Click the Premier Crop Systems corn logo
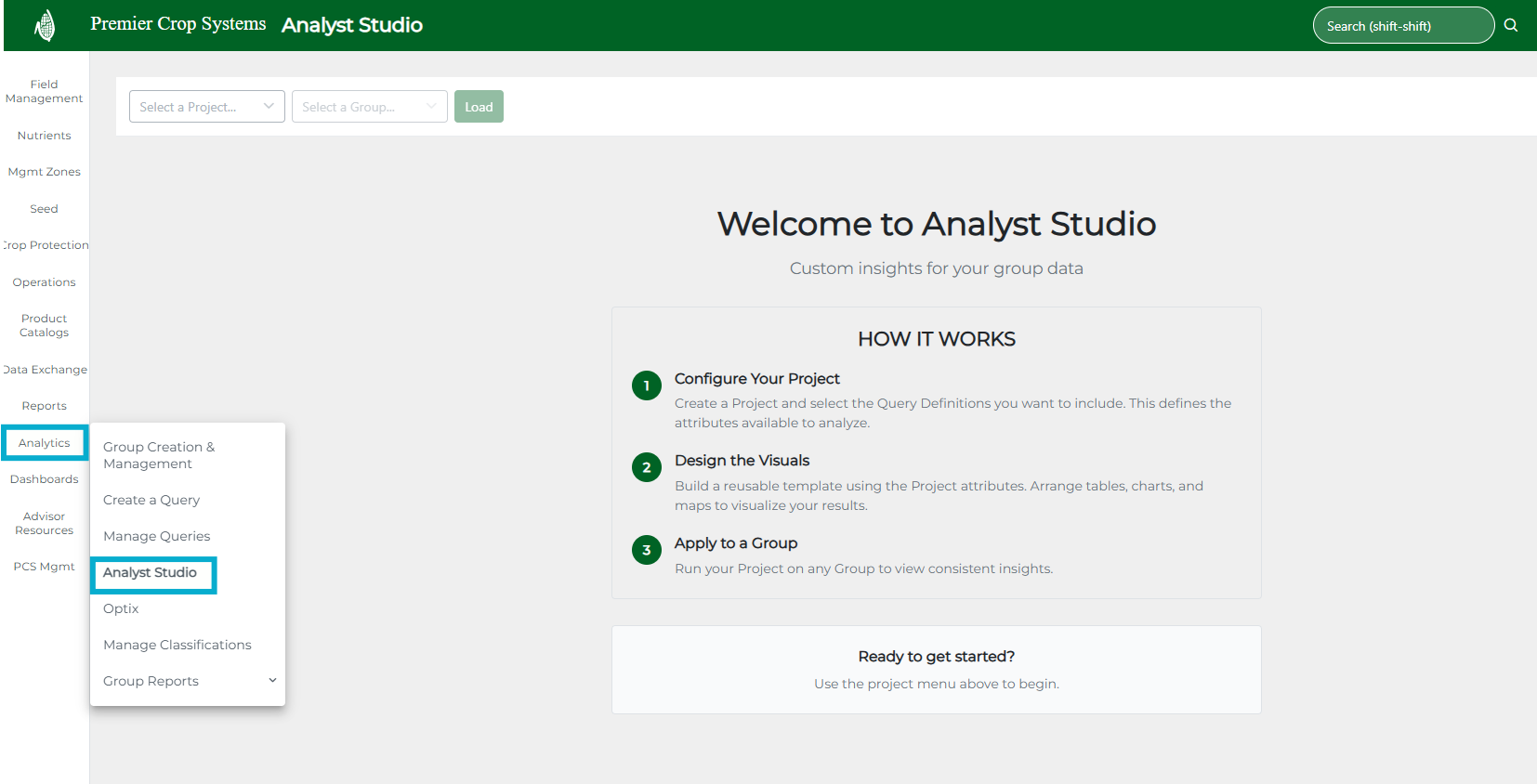Screen dimensions: 1537x784 pos(45,25)
